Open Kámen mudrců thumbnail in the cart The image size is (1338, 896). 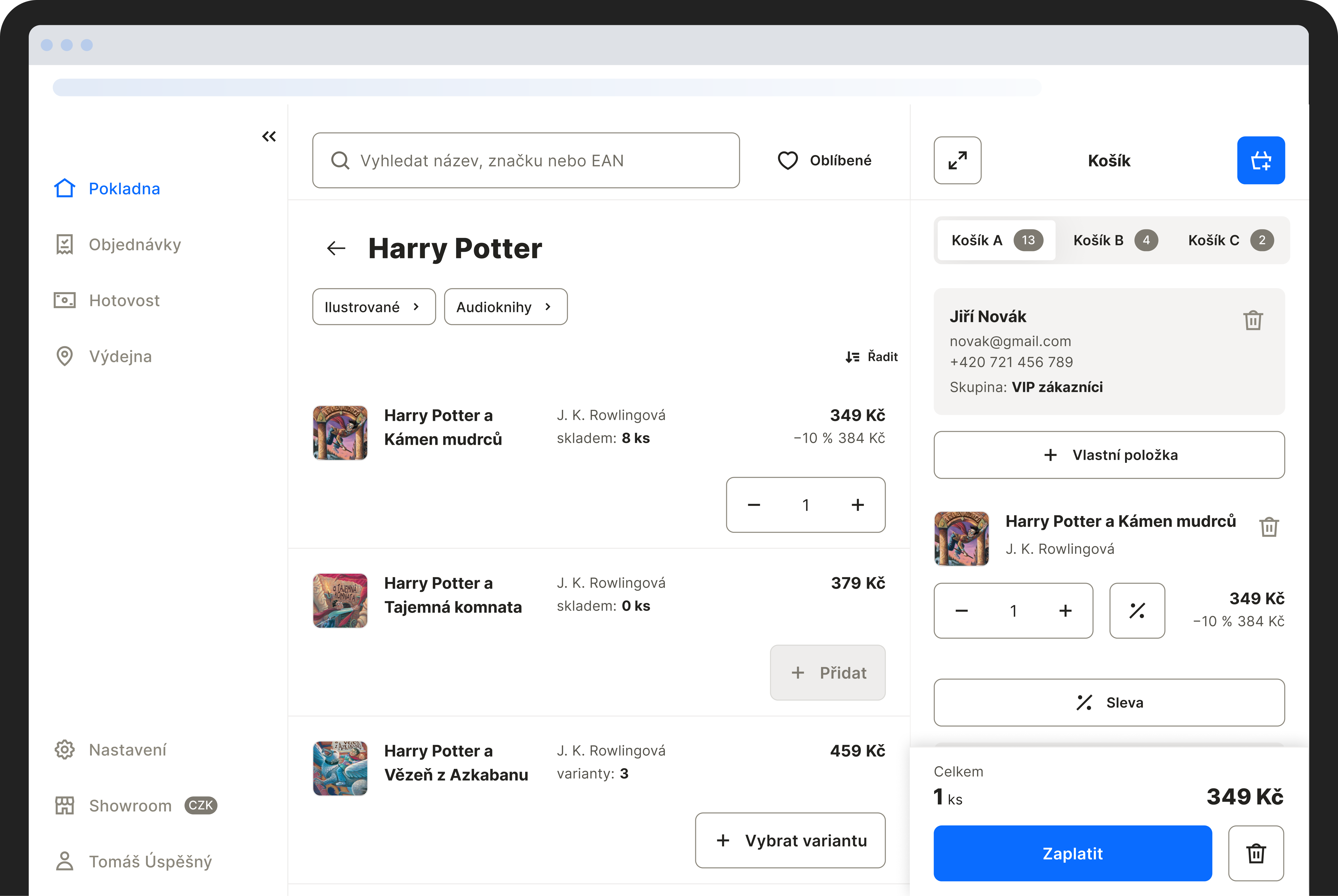click(962, 539)
